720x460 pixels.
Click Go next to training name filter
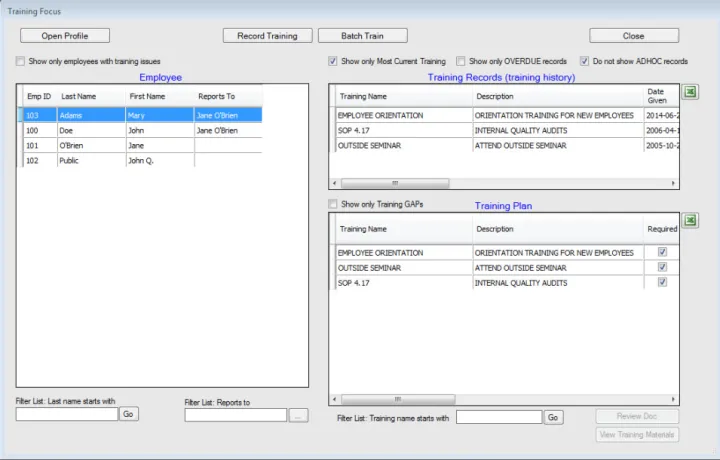pyautogui.click(x=554, y=417)
